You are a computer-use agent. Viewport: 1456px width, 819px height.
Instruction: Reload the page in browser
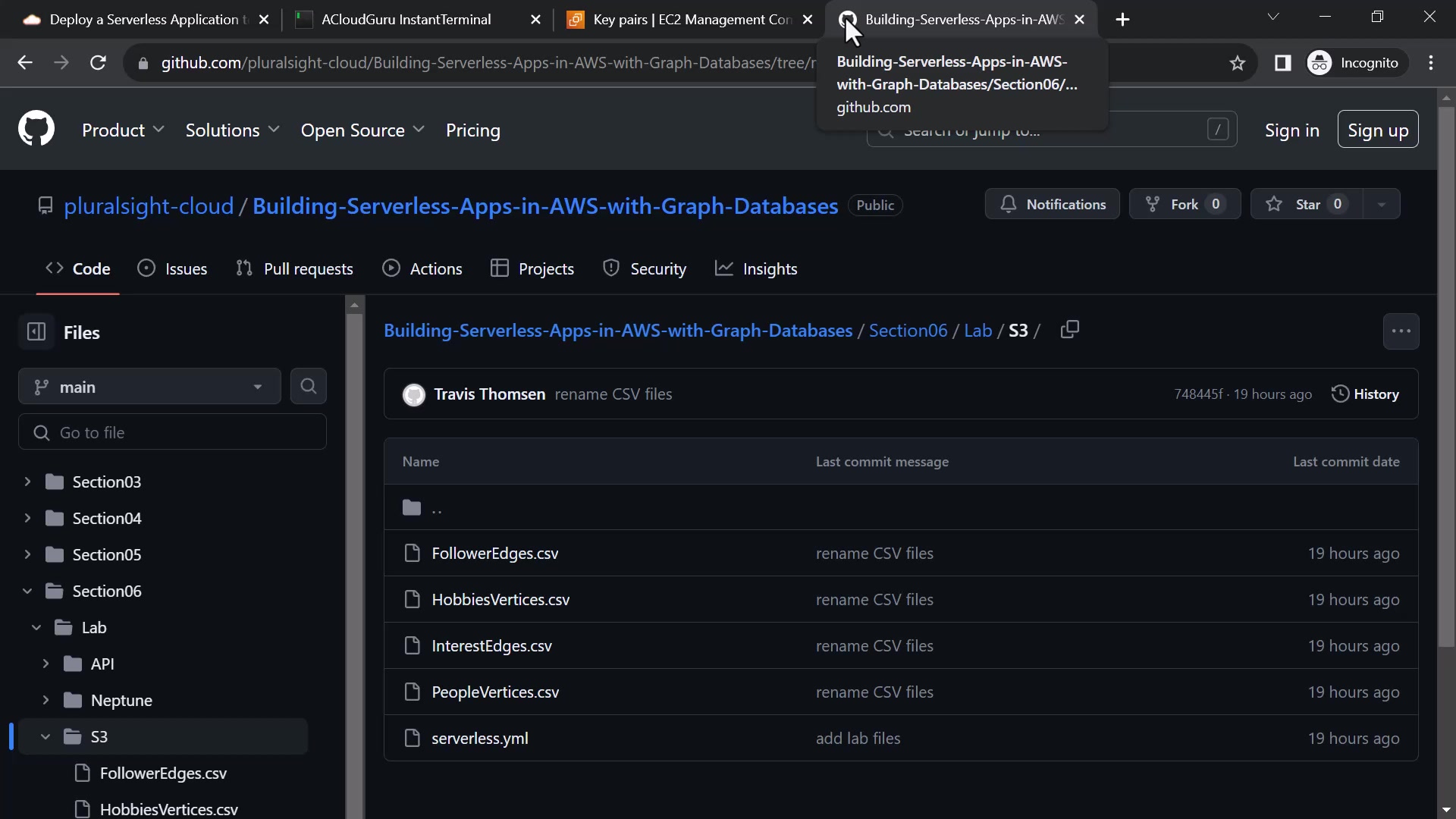[98, 63]
